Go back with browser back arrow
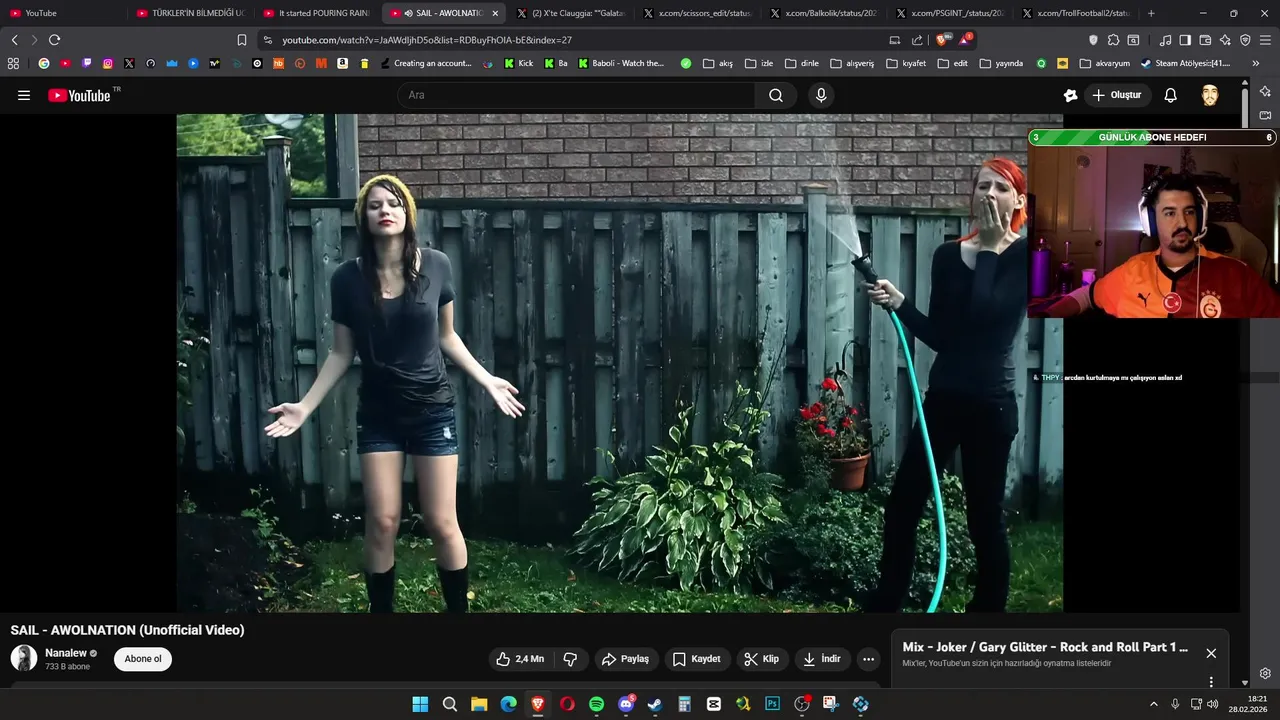 pyautogui.click(x=14, y=40)
